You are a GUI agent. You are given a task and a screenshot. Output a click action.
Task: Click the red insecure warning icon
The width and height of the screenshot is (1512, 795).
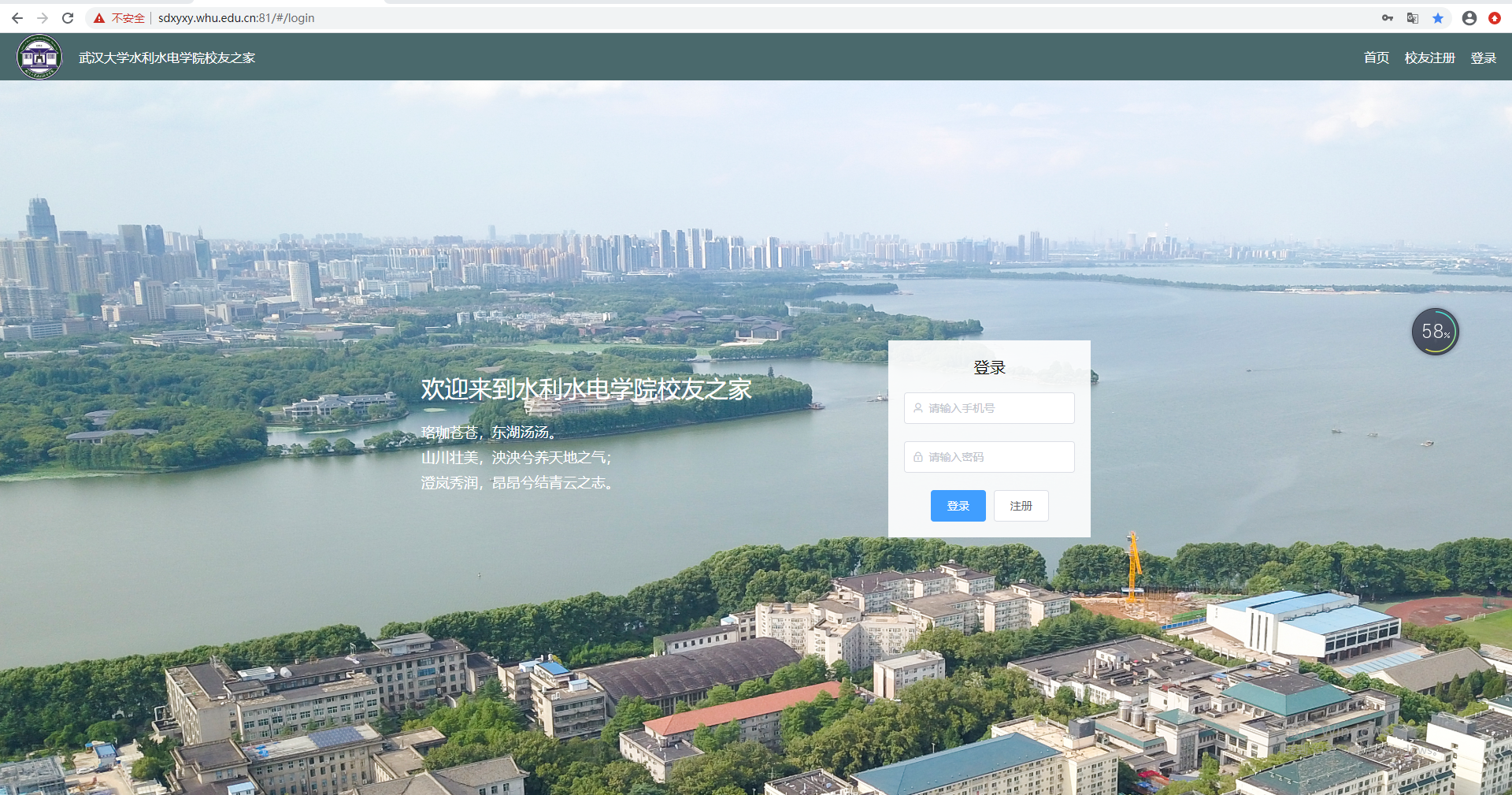click(x=99, y=18)
